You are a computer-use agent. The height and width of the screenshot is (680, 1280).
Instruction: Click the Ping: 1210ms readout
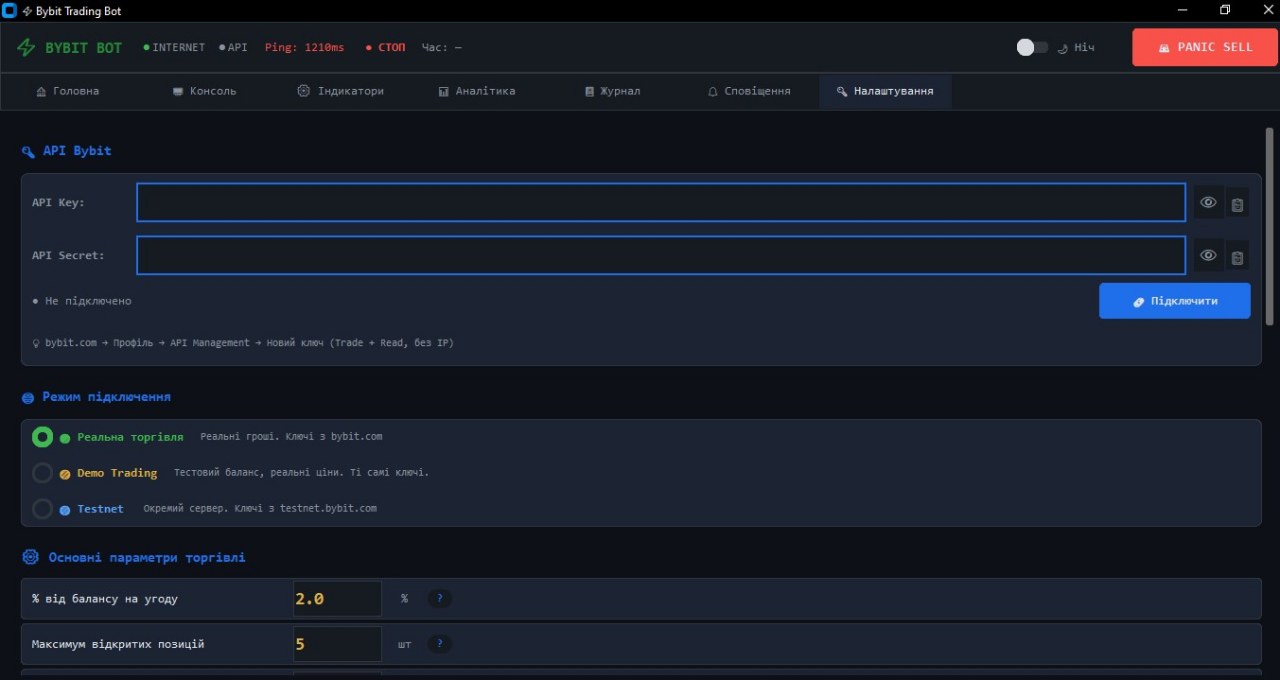(x=304, y=47)
